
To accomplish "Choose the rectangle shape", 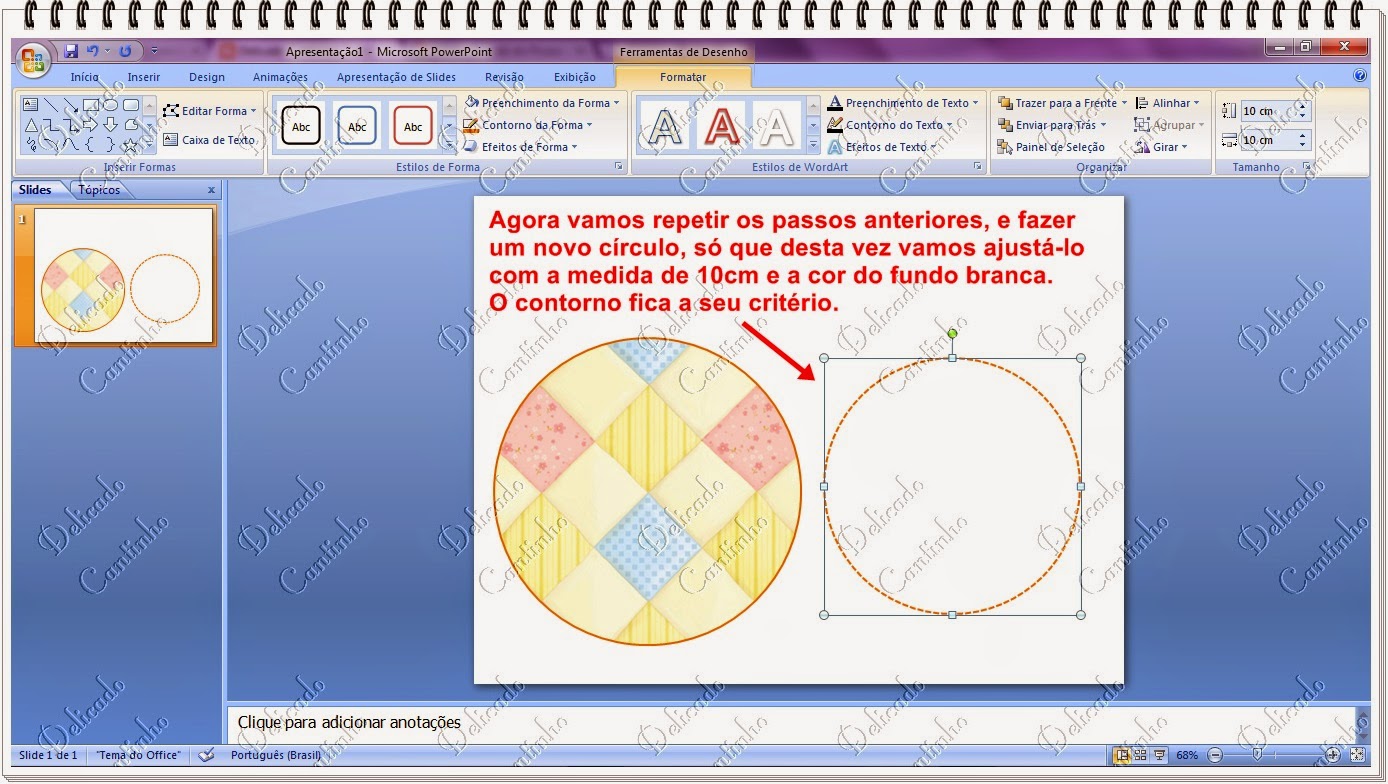I will click(x=91, y=104).
